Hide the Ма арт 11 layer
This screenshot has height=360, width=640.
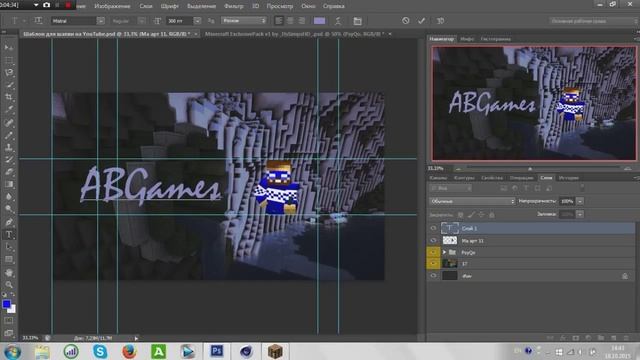point(433,240)
